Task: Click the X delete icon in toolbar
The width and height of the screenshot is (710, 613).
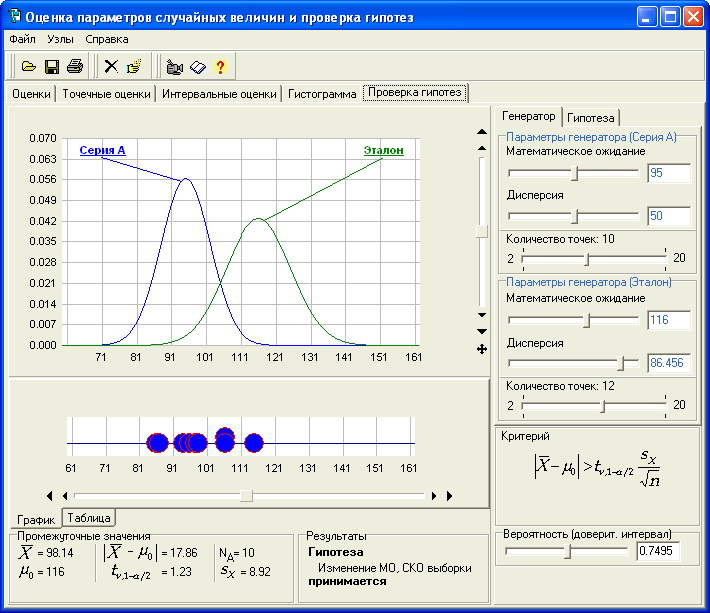Action: pyautogui.click(x=111, y=67)
